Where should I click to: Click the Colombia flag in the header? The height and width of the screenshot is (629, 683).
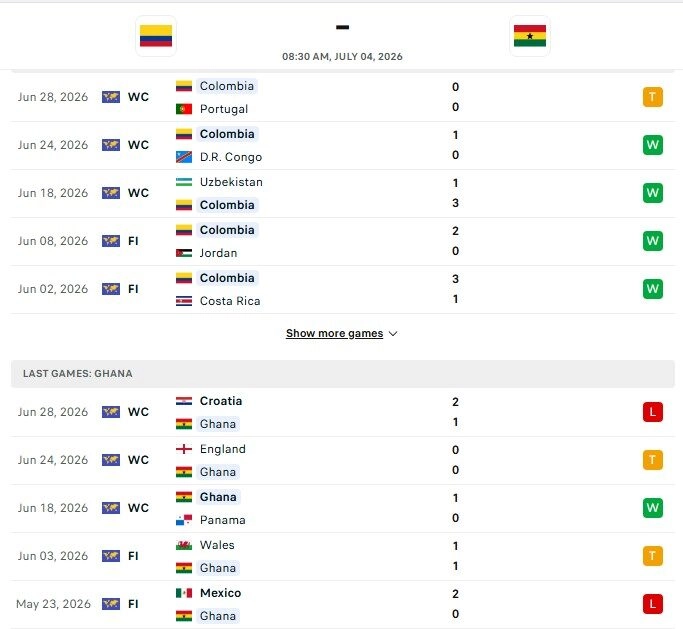point(156,36)
